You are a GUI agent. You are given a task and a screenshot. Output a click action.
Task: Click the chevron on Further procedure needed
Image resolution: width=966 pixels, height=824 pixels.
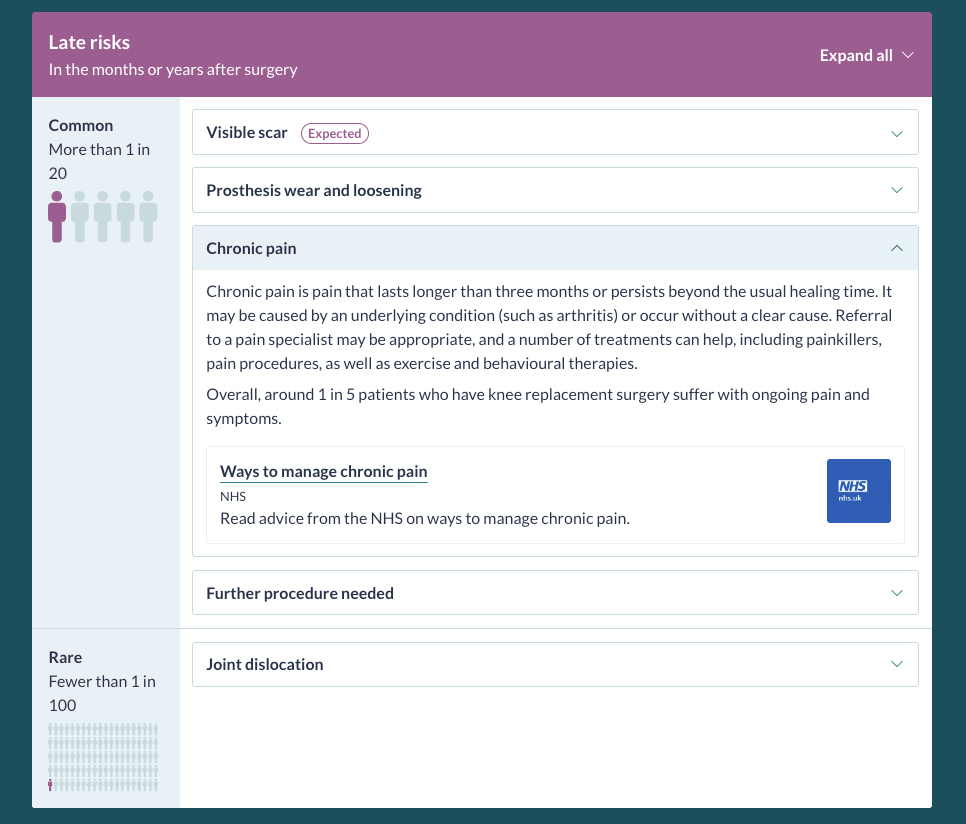(896, 593)
